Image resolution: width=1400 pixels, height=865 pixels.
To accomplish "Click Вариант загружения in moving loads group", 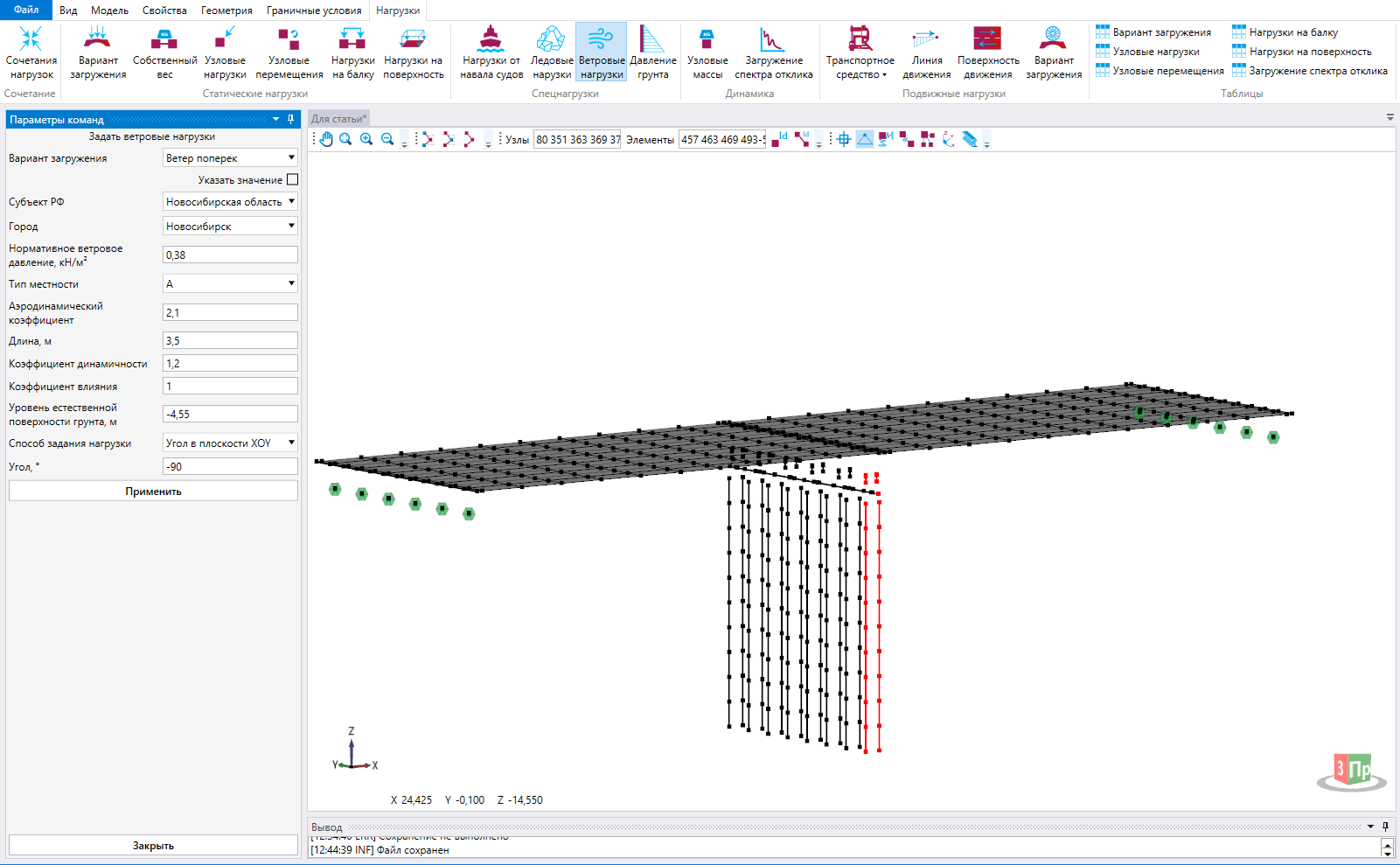I will (x=1053, y=52).
